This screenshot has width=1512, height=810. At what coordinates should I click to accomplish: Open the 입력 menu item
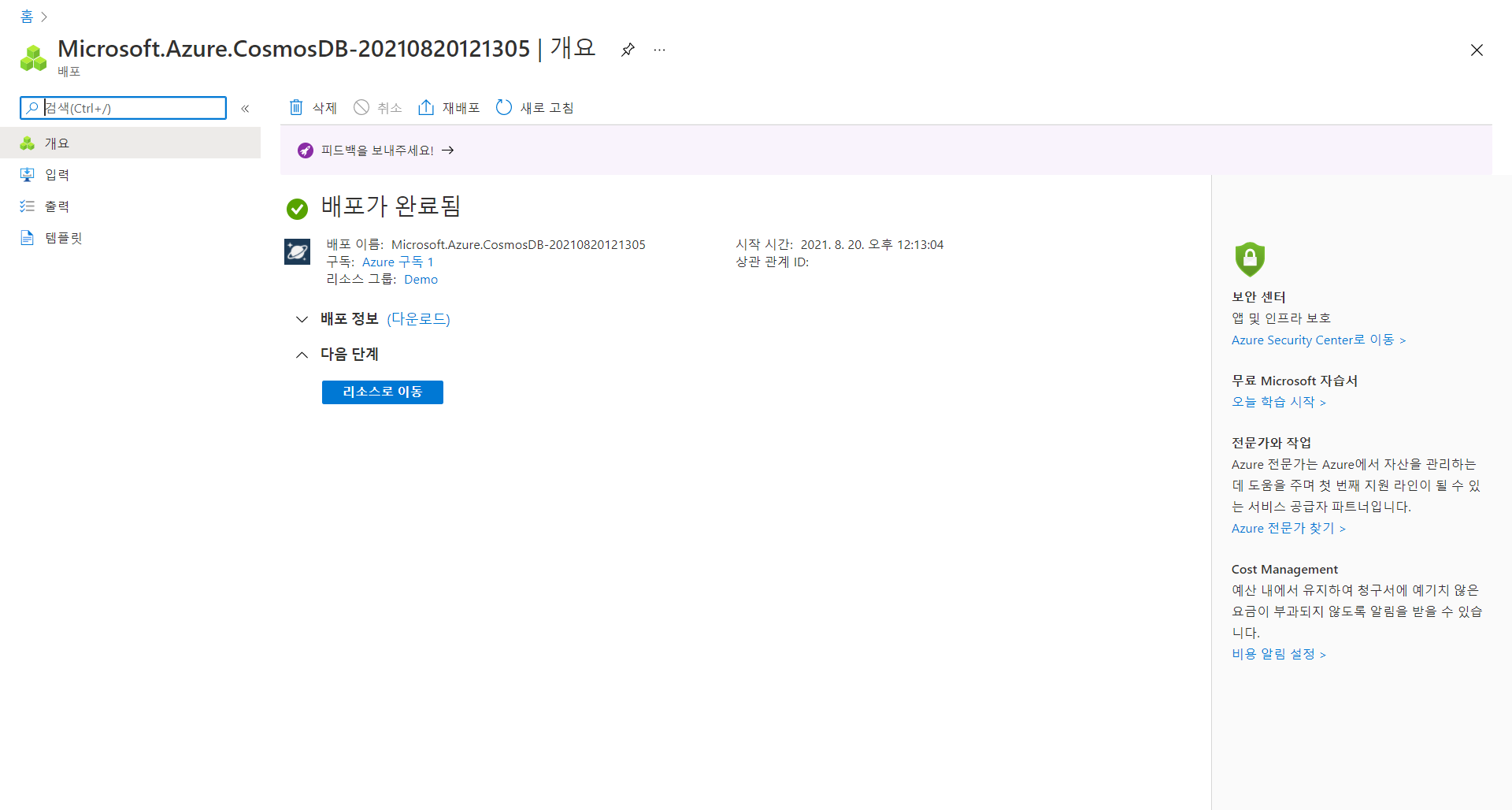[130, 174]
